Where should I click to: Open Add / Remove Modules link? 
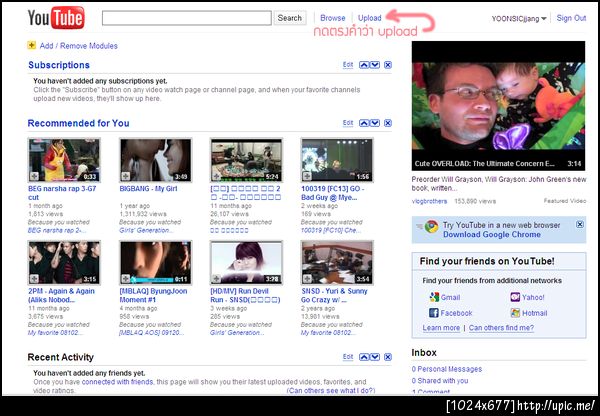(78, 46)
